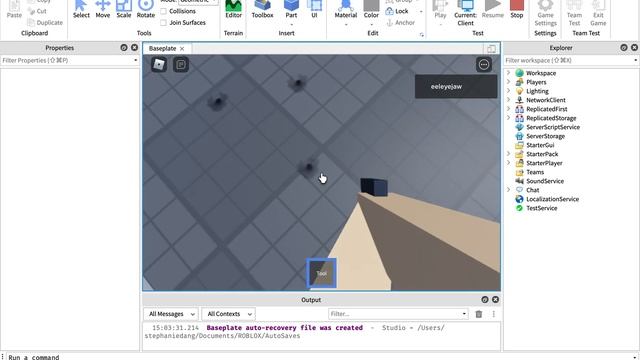Open Game Settings
The image size is (640, 360).
click(545, 13)
